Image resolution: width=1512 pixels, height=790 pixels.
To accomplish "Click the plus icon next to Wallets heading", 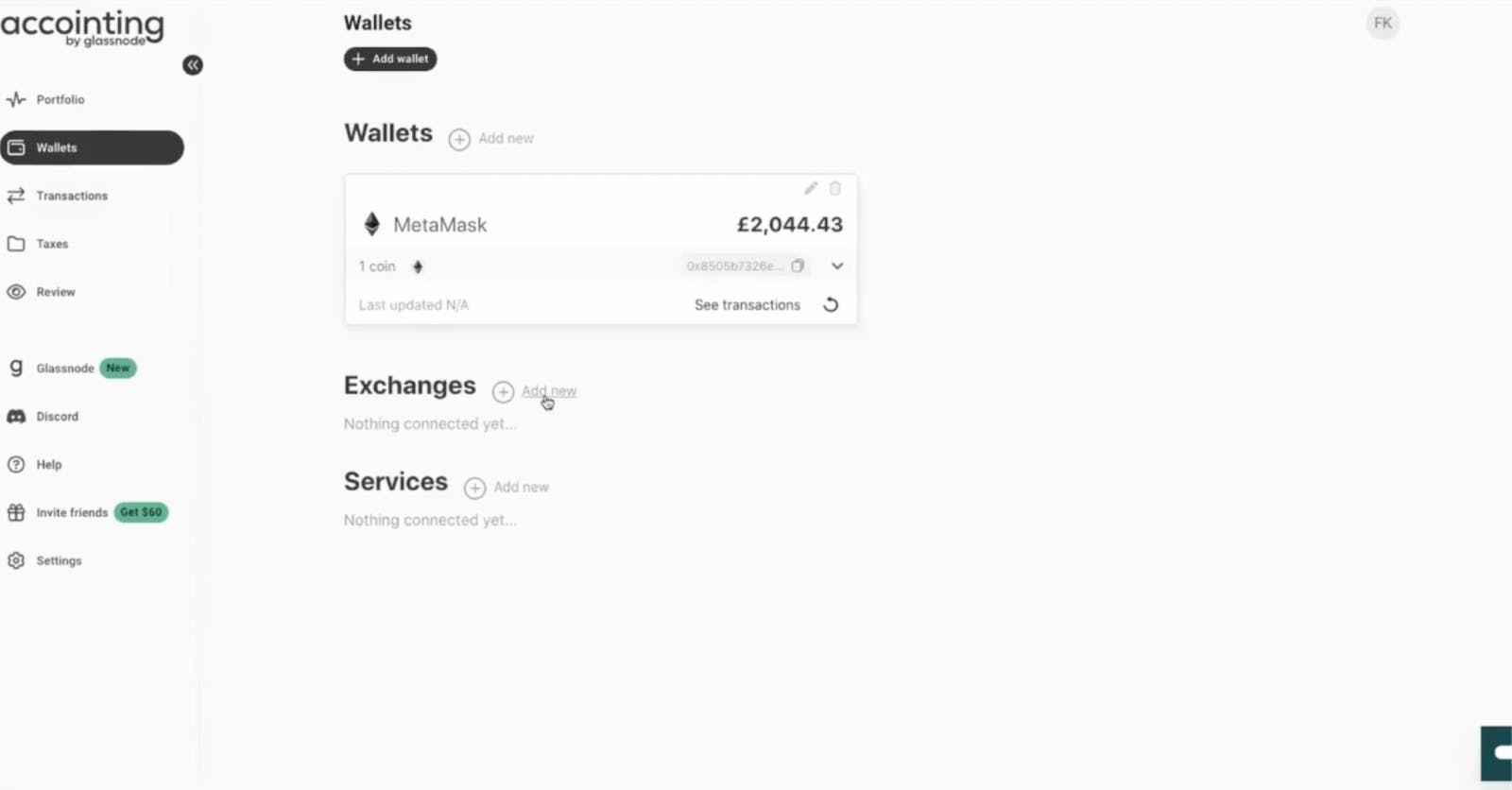I will (x=459, y=139).
